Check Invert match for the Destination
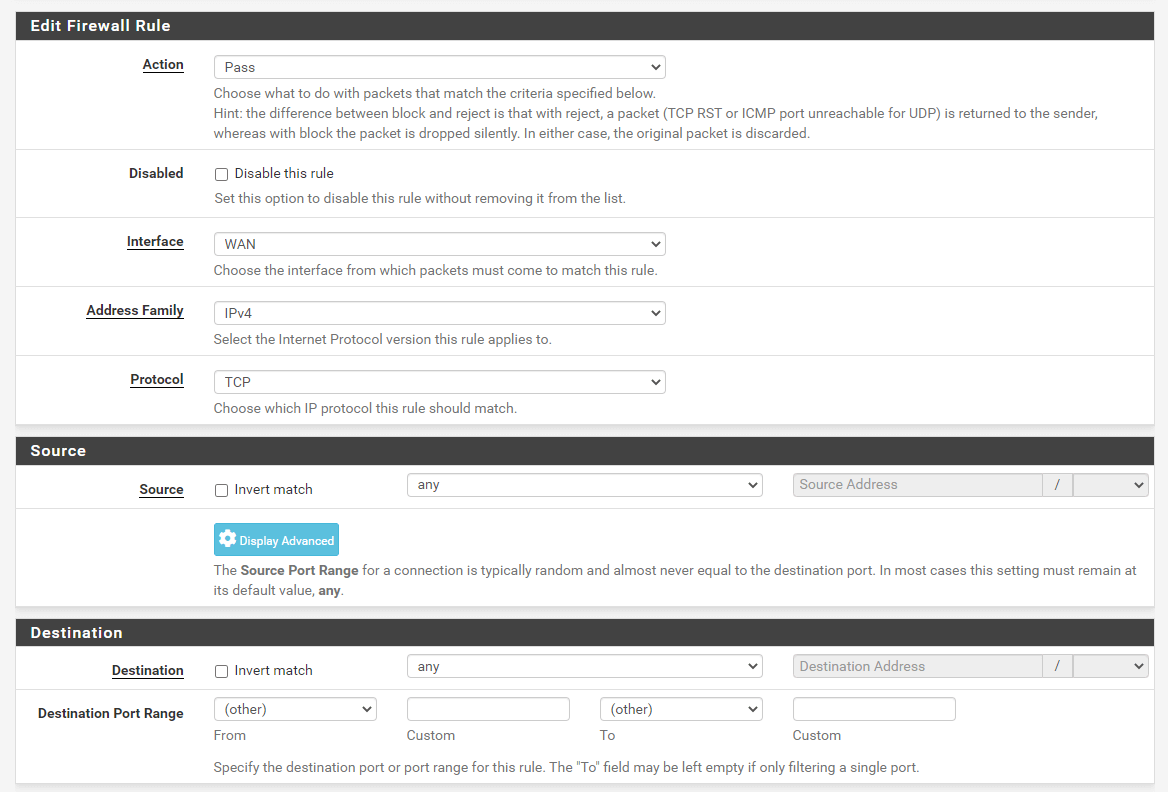This screenshot has width=1168, height=792. click(221, 671)
